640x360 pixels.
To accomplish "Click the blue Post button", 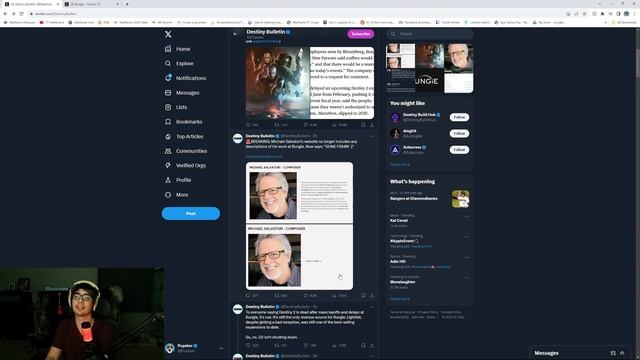I will 191,213.
